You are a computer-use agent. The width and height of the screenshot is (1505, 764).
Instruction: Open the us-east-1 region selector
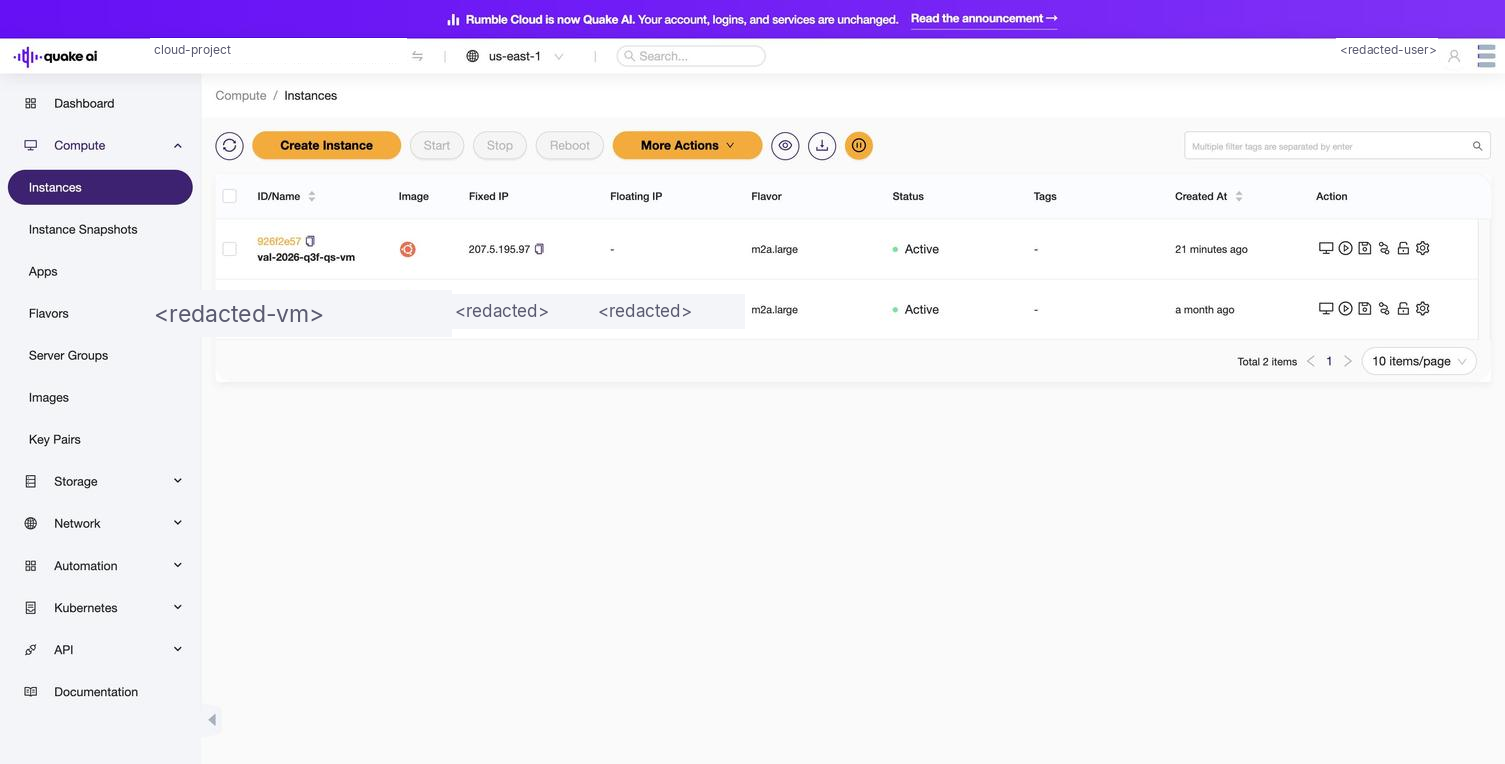pyautogui.click(x=515, y=56)
